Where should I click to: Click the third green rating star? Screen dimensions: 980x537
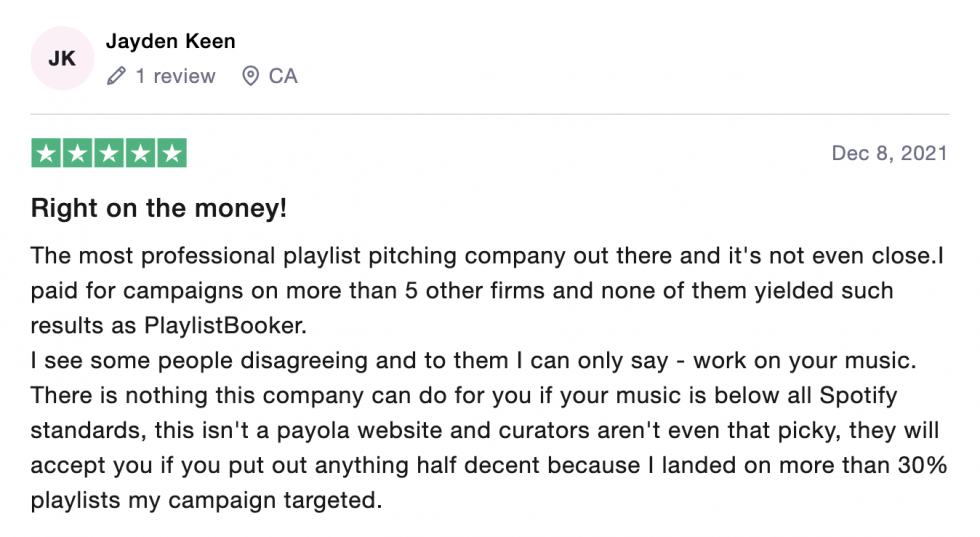[109, 153]
